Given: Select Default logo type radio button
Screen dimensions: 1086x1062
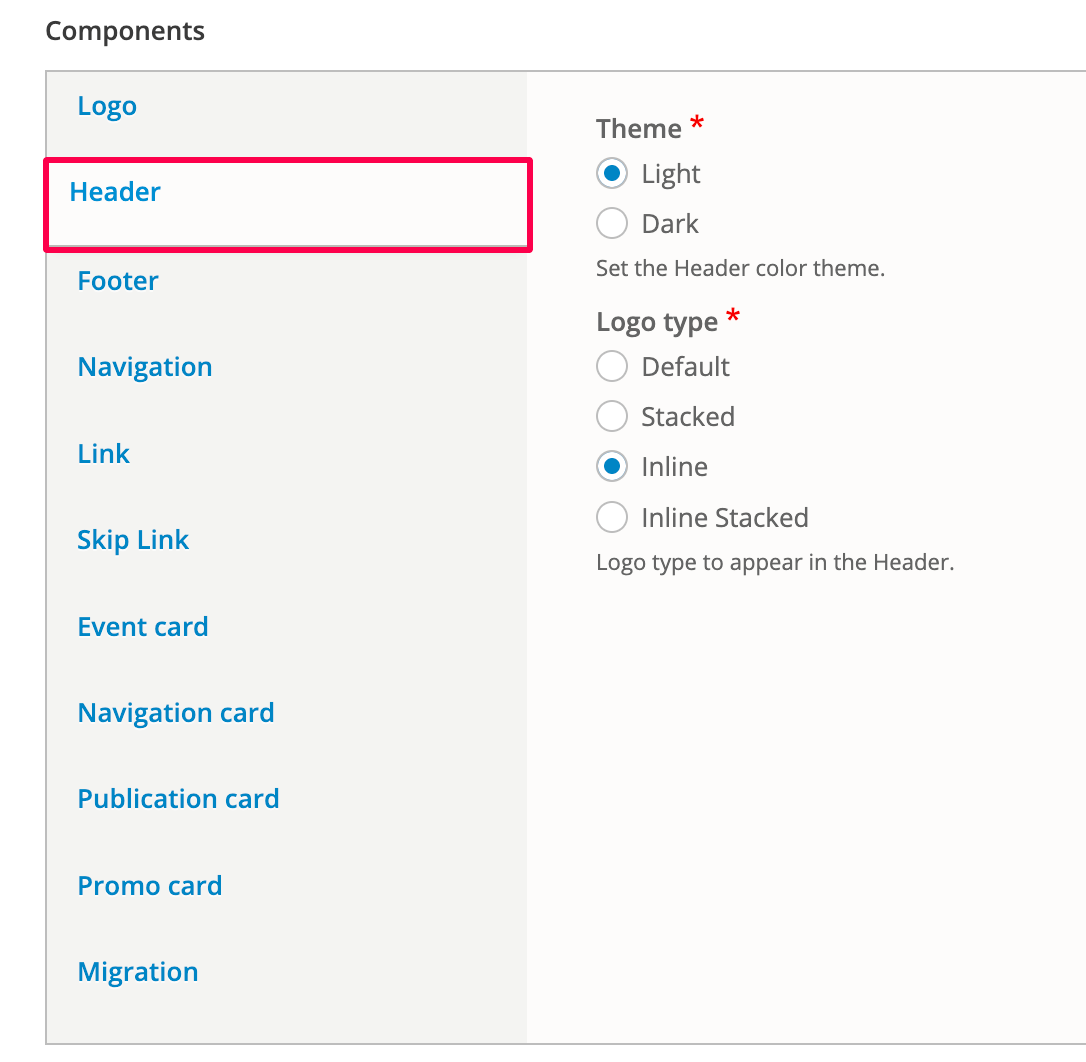Looking at the screenshot, I should tap(612, 367).
